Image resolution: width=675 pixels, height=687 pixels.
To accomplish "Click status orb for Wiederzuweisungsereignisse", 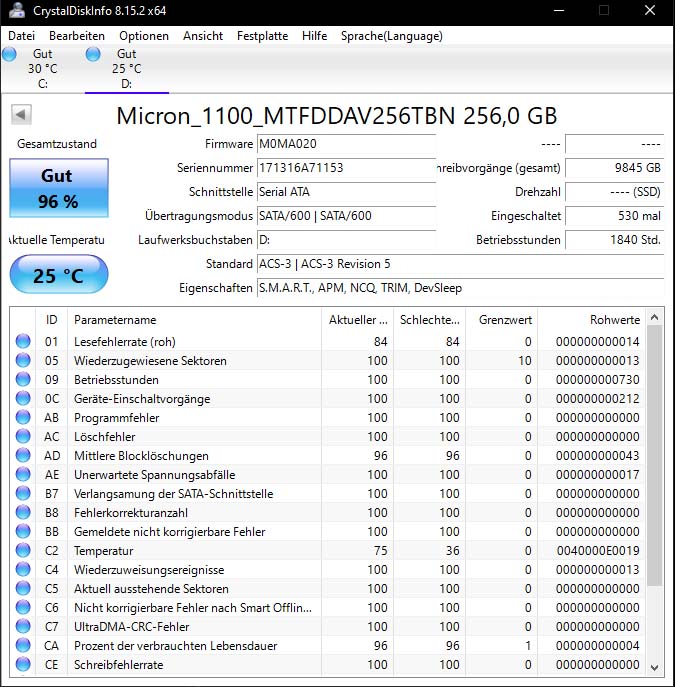I will pyautogui.click(x=23, y=569).
